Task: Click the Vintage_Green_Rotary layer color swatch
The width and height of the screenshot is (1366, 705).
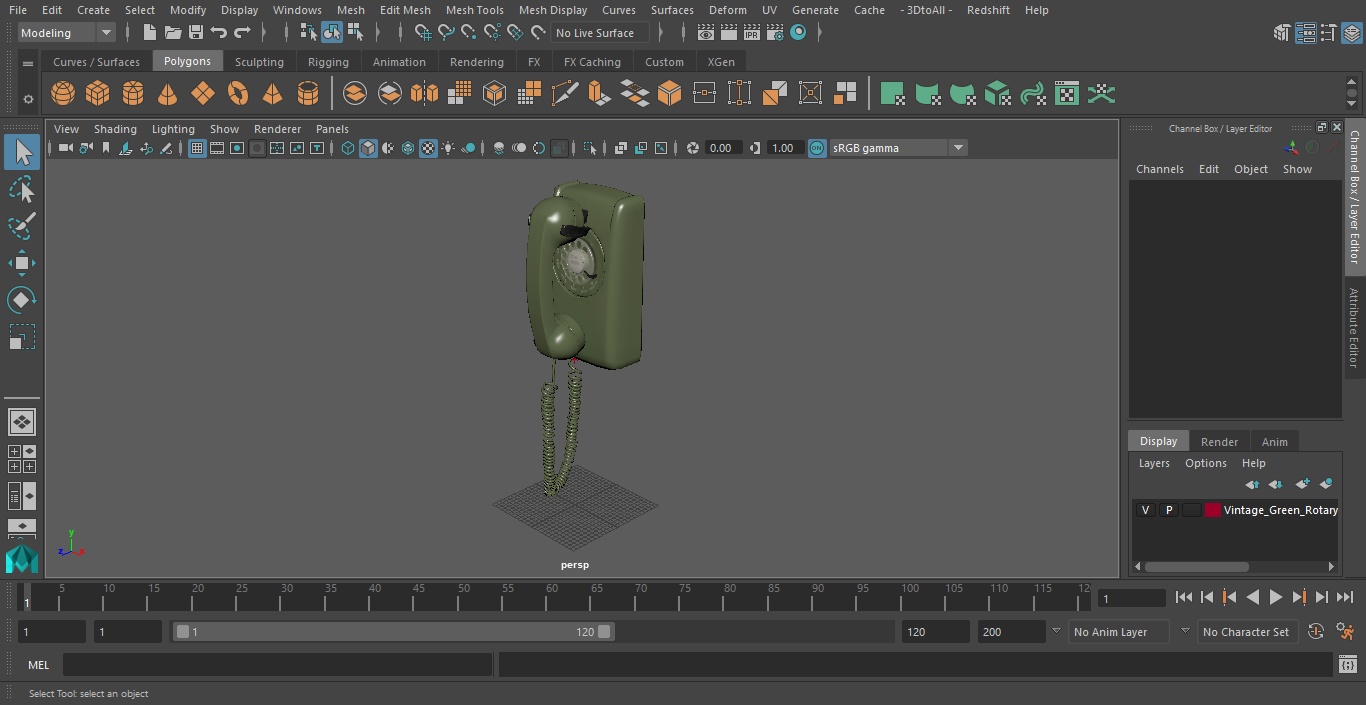Action: tap(1212, 510)
